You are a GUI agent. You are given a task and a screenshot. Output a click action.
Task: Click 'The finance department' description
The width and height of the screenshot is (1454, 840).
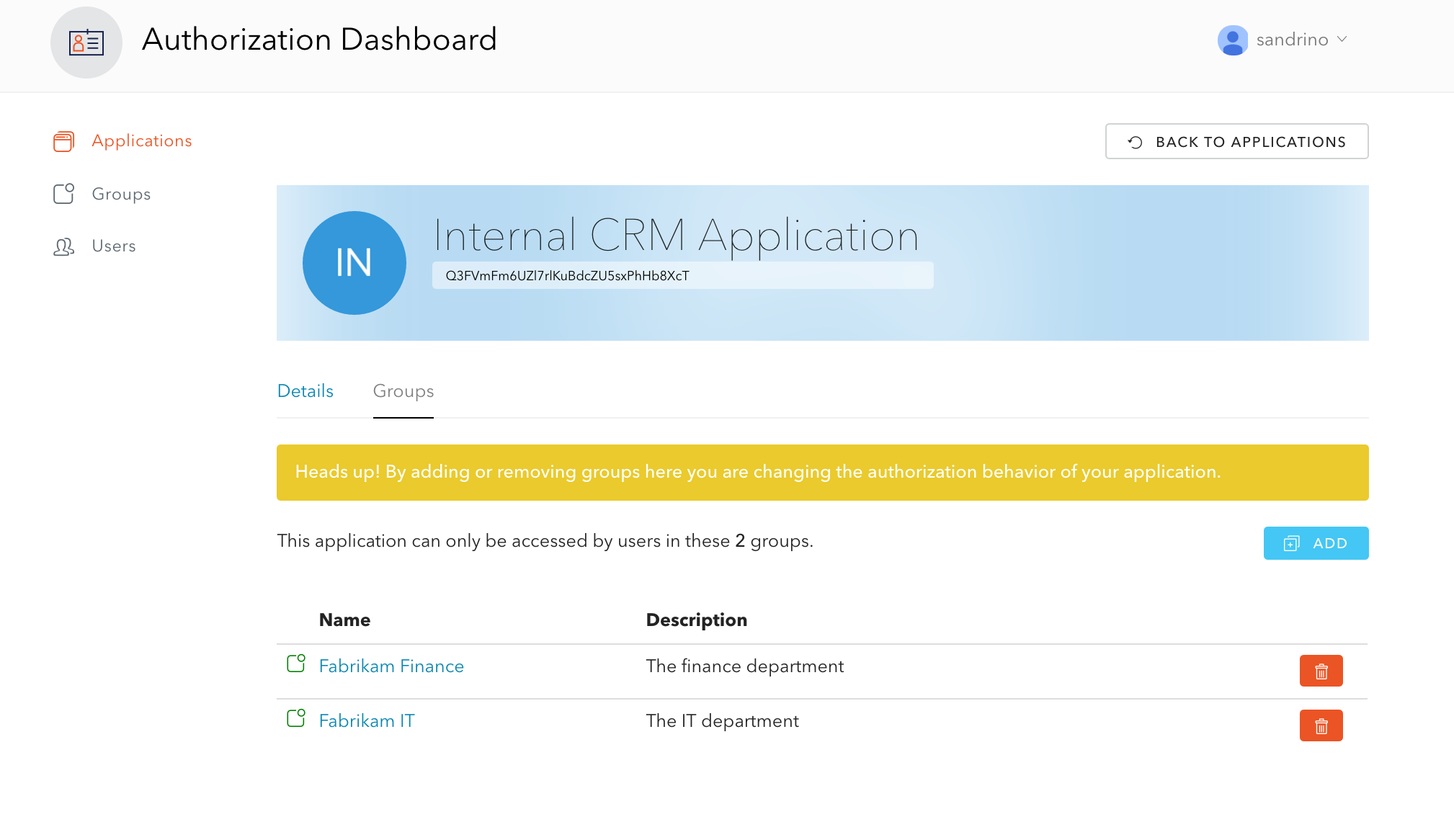(x=745, y=666)
